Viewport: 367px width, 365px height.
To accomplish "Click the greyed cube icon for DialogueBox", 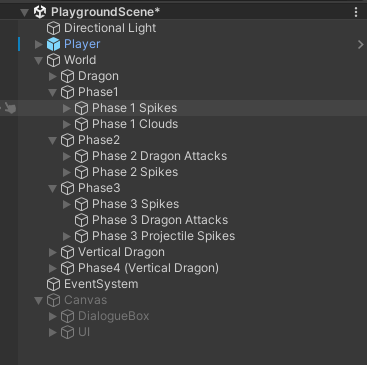I will click(67, 316).
